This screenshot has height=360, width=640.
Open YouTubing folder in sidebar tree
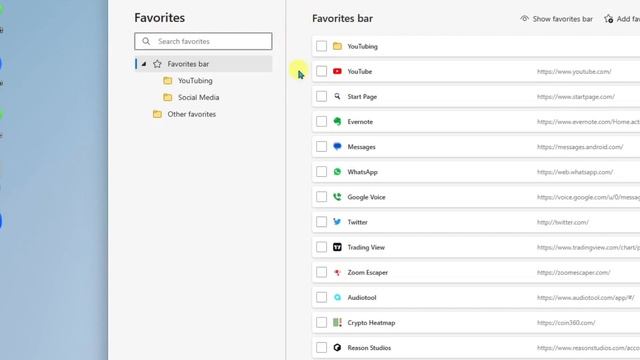pos(195,81)
